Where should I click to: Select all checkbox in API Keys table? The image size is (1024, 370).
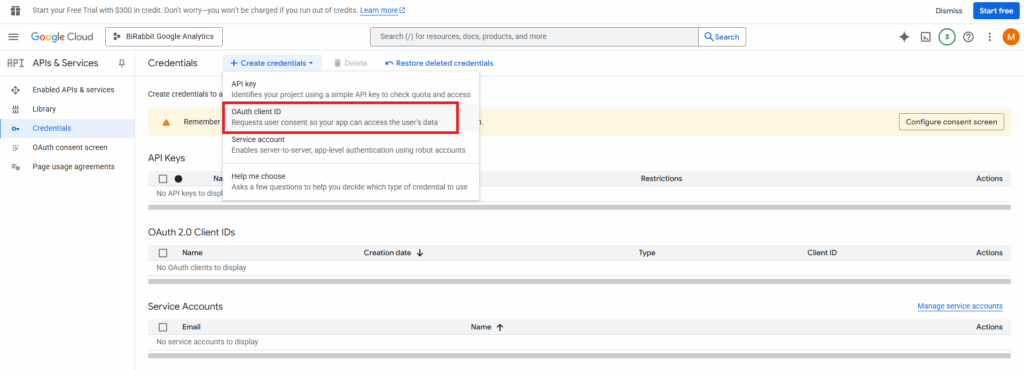(163, 178)
